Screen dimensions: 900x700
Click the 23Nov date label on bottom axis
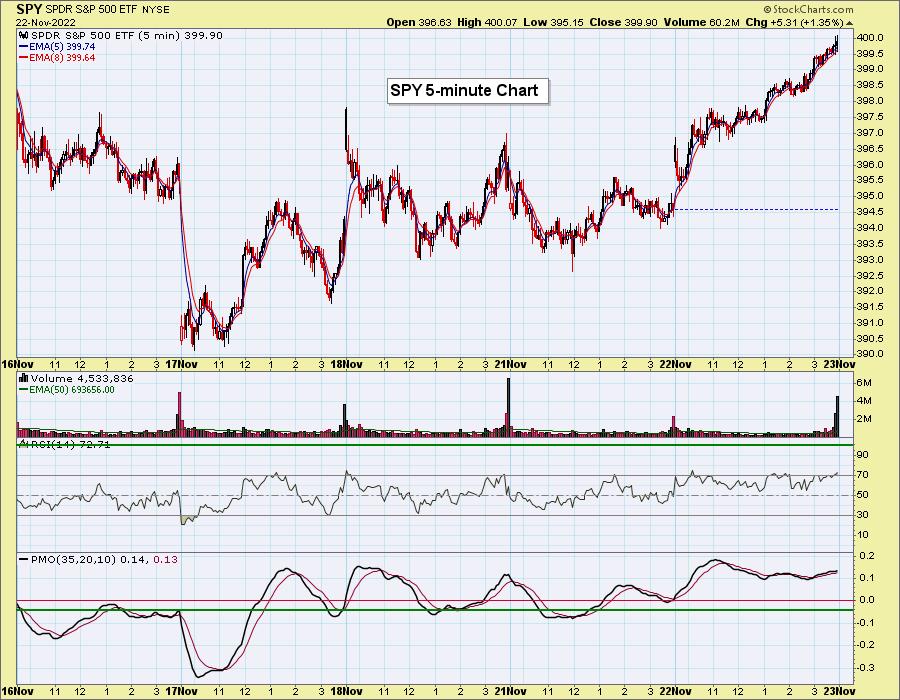tap(840, 691)
